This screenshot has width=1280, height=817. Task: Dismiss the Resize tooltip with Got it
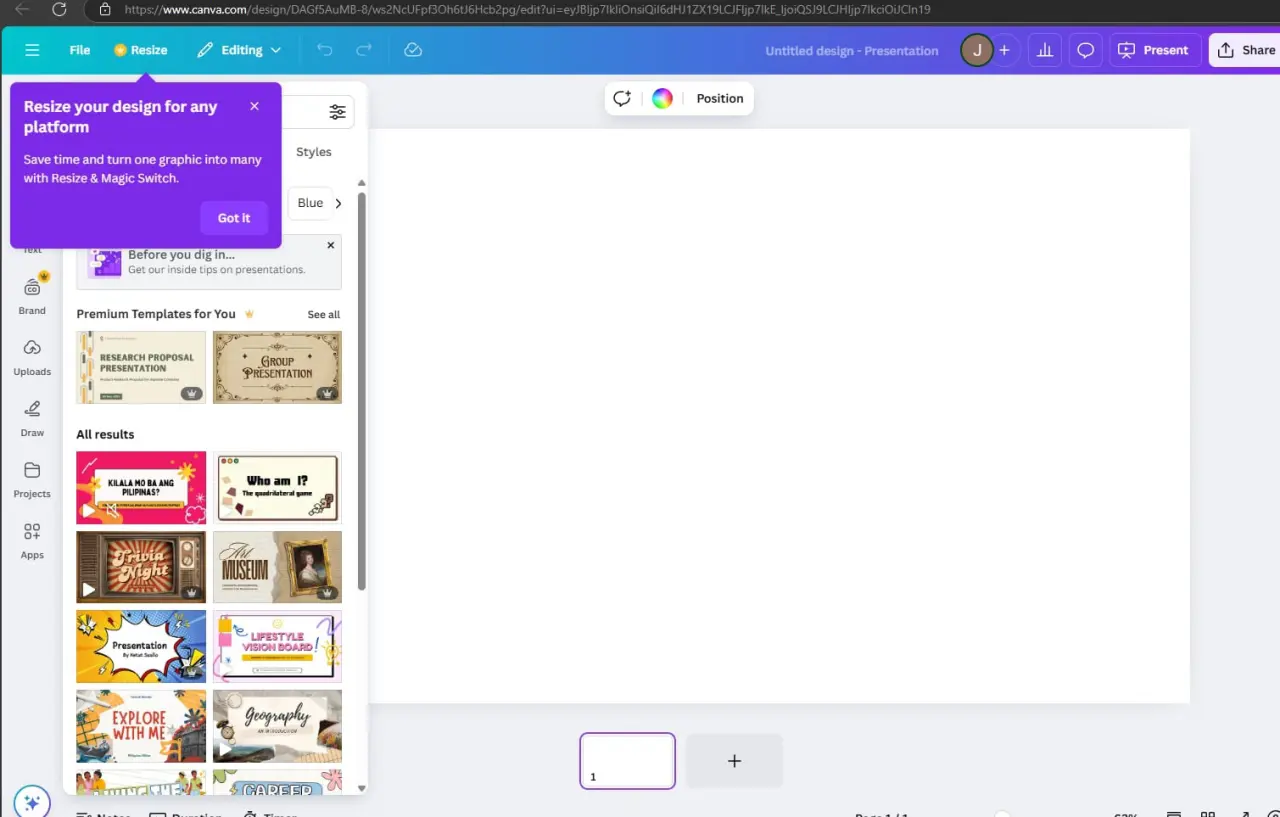tap(234, 218)
